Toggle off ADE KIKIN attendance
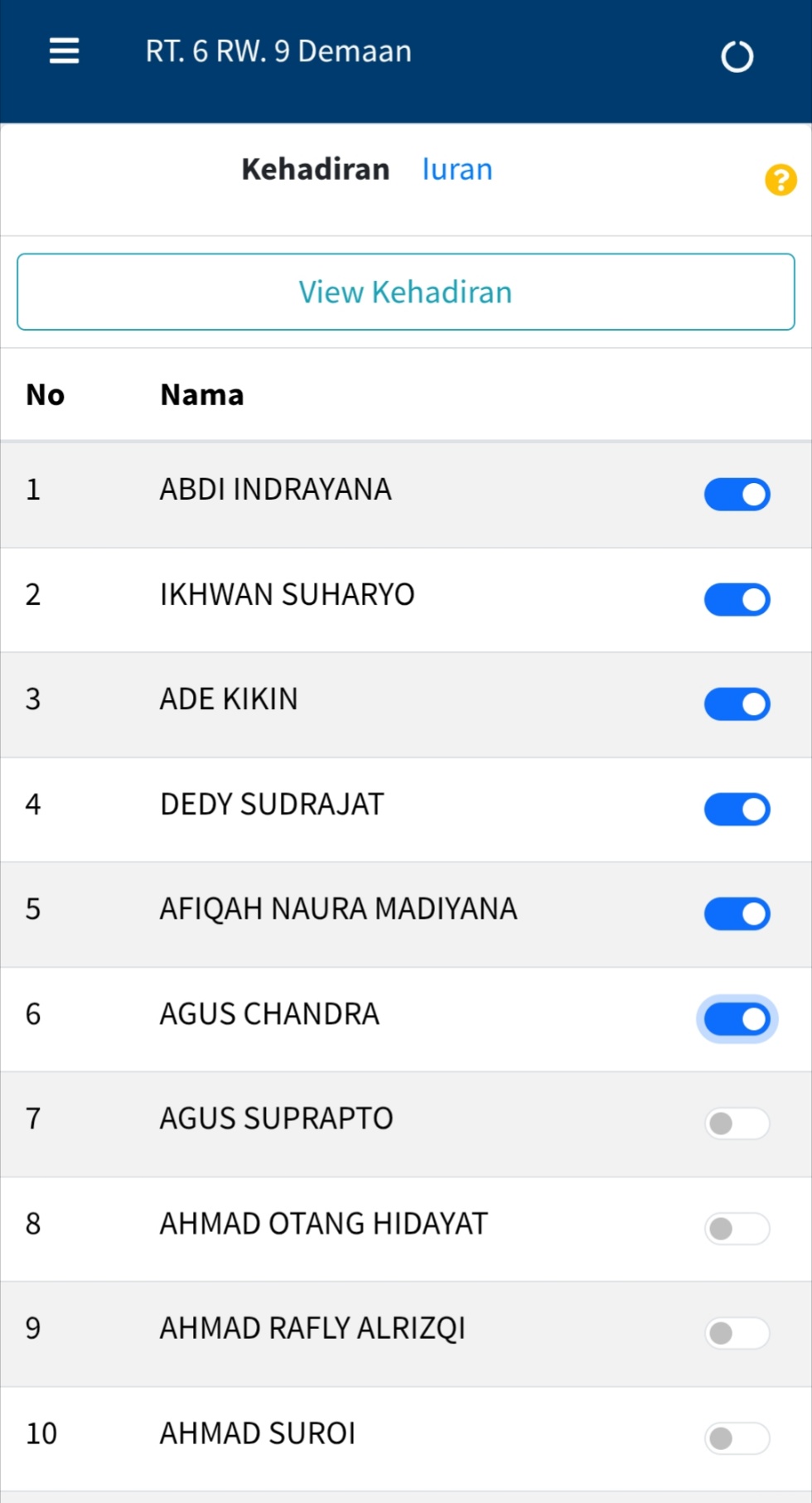The height and width of the screenshot is (1503, 812). 737,703
